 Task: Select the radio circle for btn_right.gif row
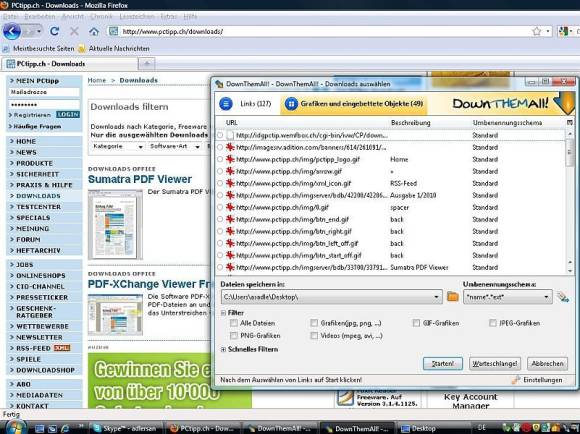(x=220, y=231)
